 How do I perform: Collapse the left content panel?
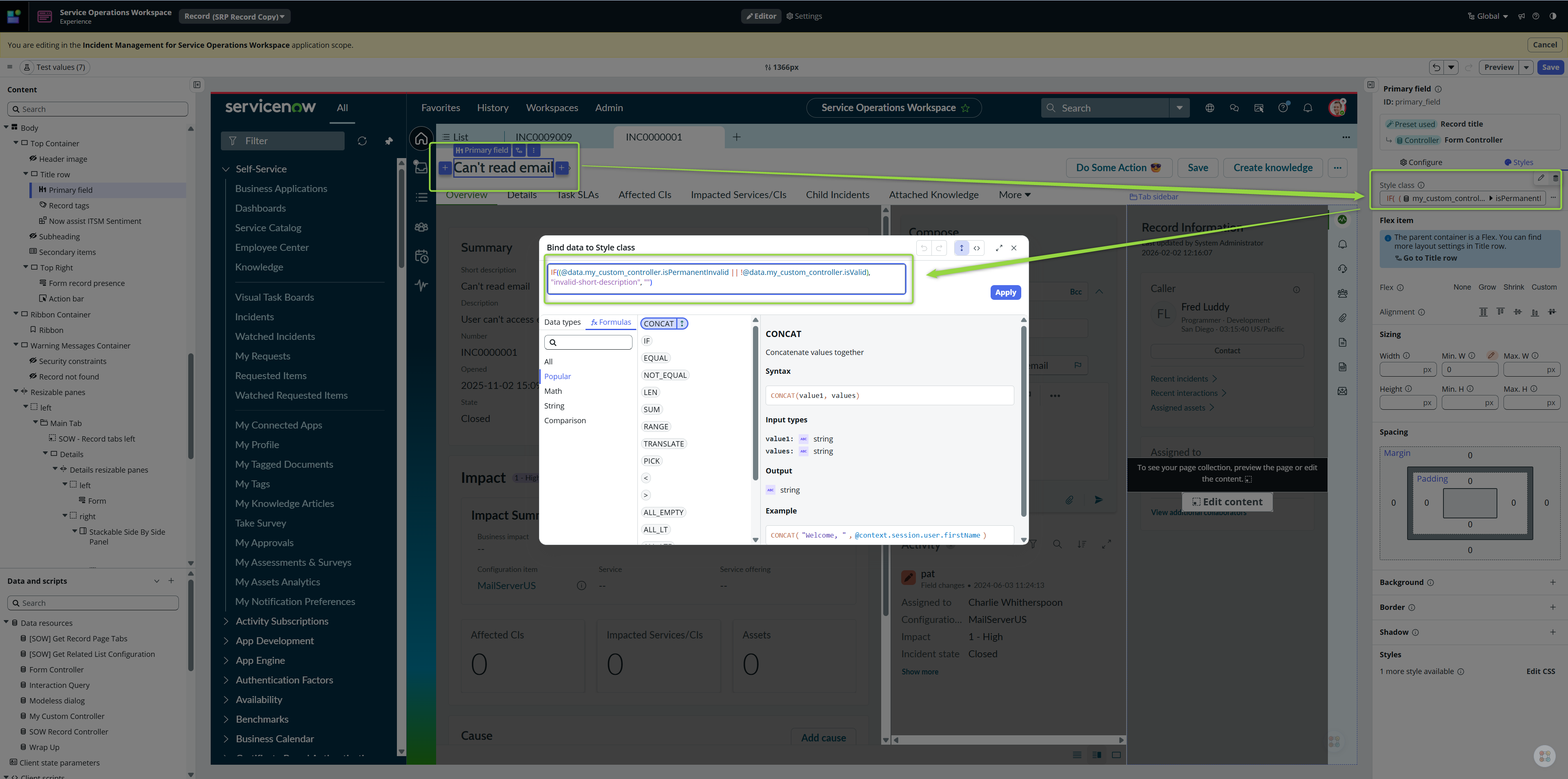click(196, 85)
